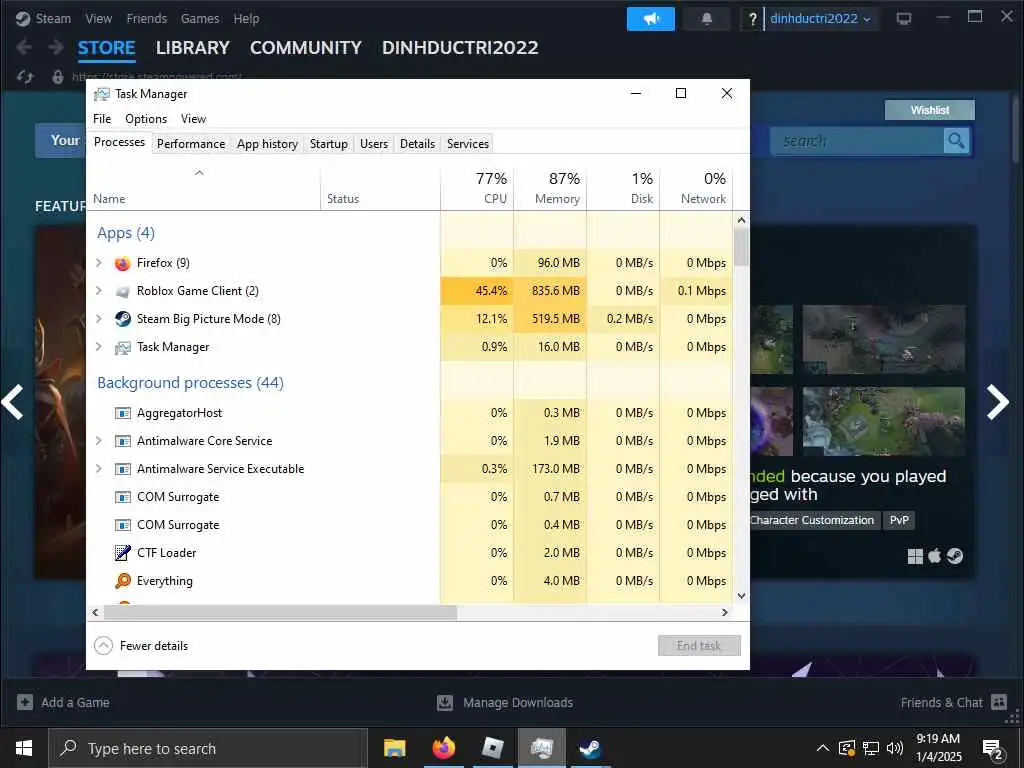
Task: Open Roblox from the taskbar
Action: [492, 748]
